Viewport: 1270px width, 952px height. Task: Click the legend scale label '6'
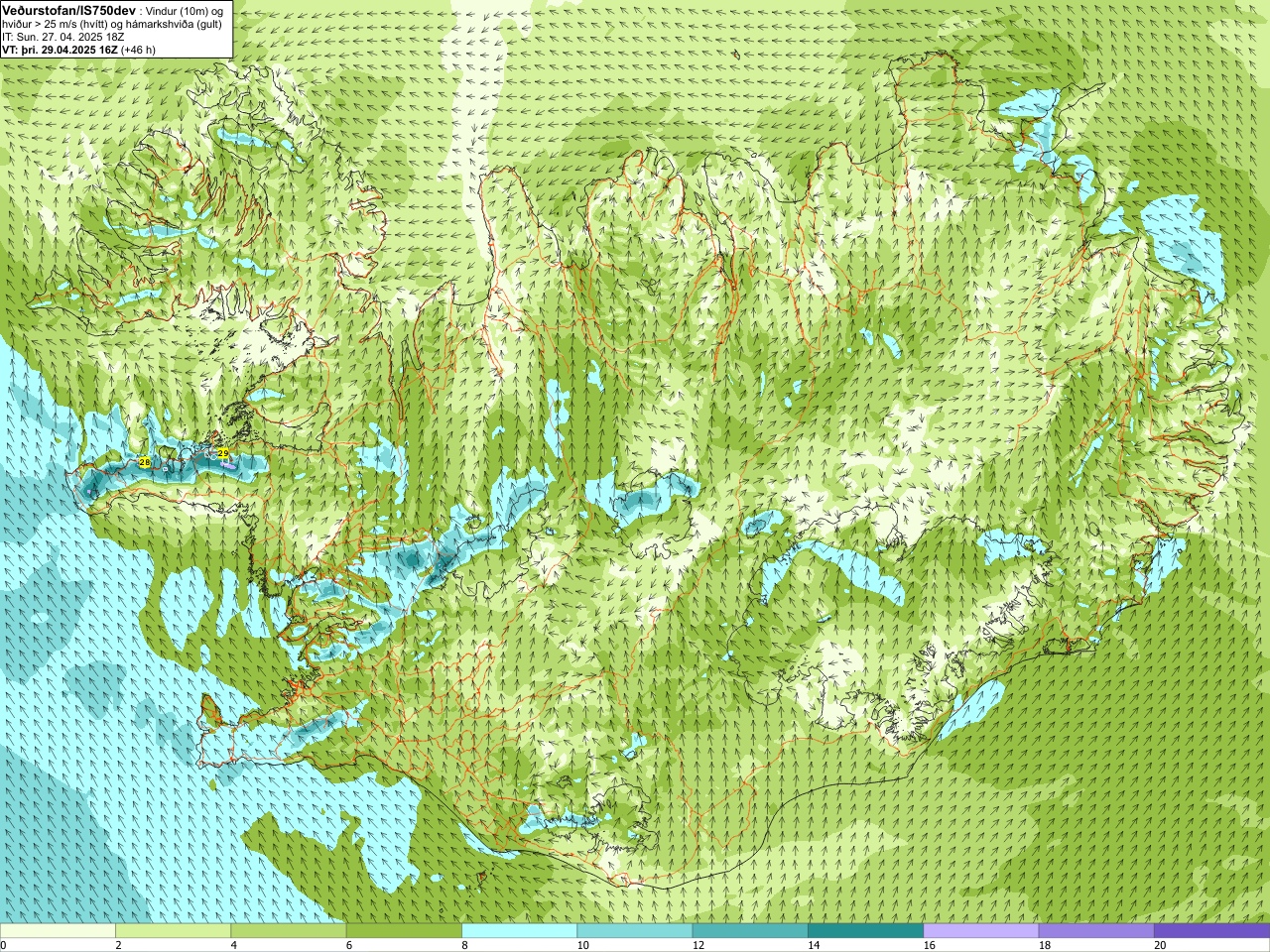349,945
